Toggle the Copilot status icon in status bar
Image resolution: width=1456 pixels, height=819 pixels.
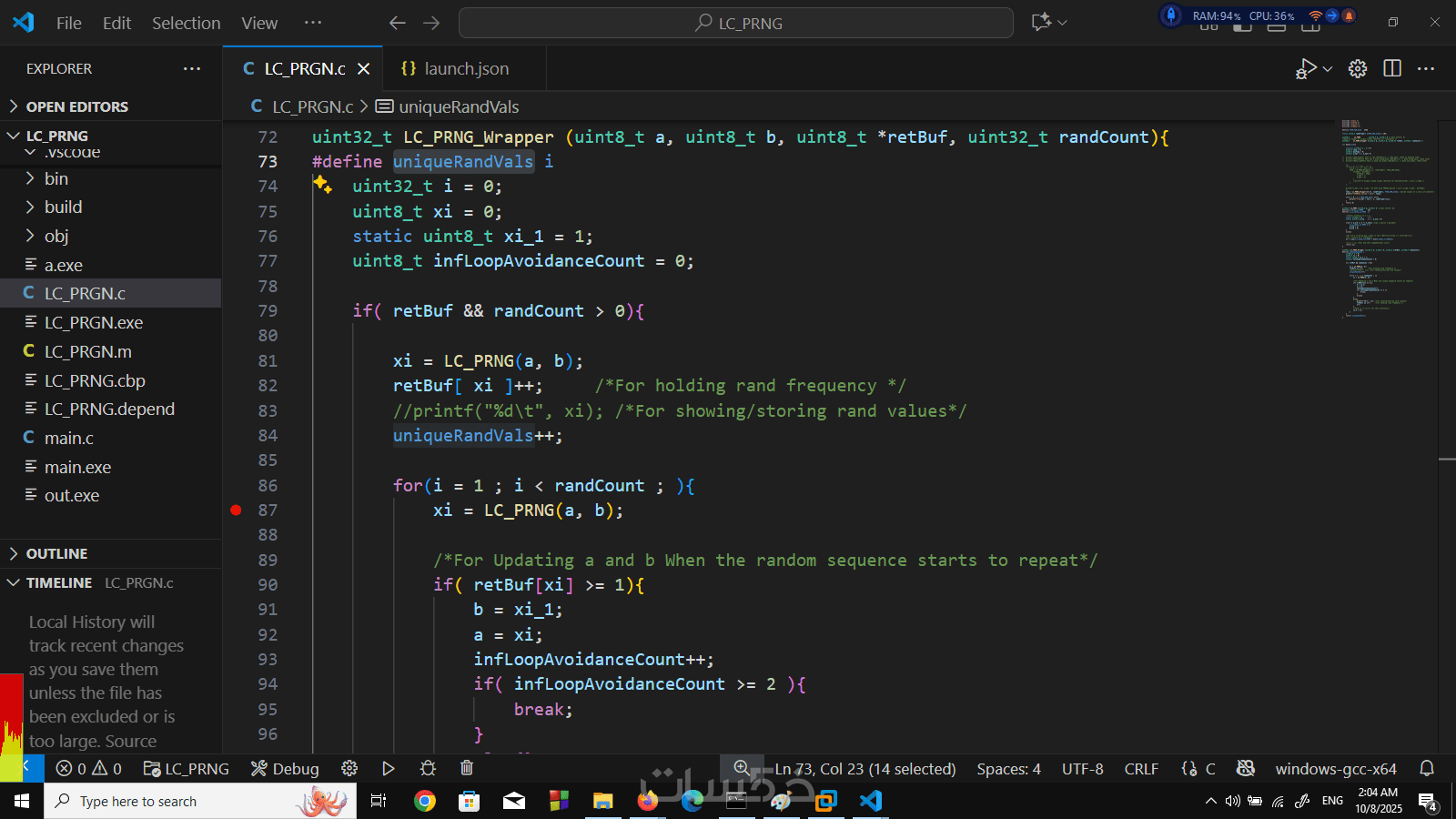pyautogui.click(x=1246, y=769)
